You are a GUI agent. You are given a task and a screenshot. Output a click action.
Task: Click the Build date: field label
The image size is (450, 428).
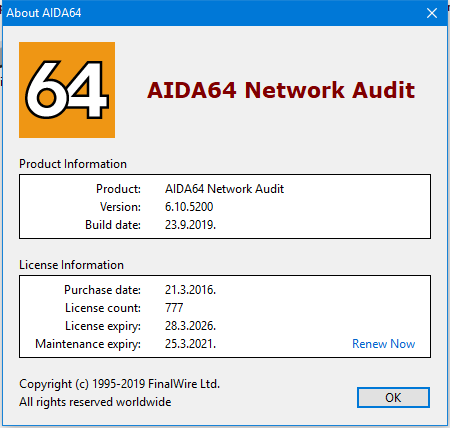(x=113, y=225)
